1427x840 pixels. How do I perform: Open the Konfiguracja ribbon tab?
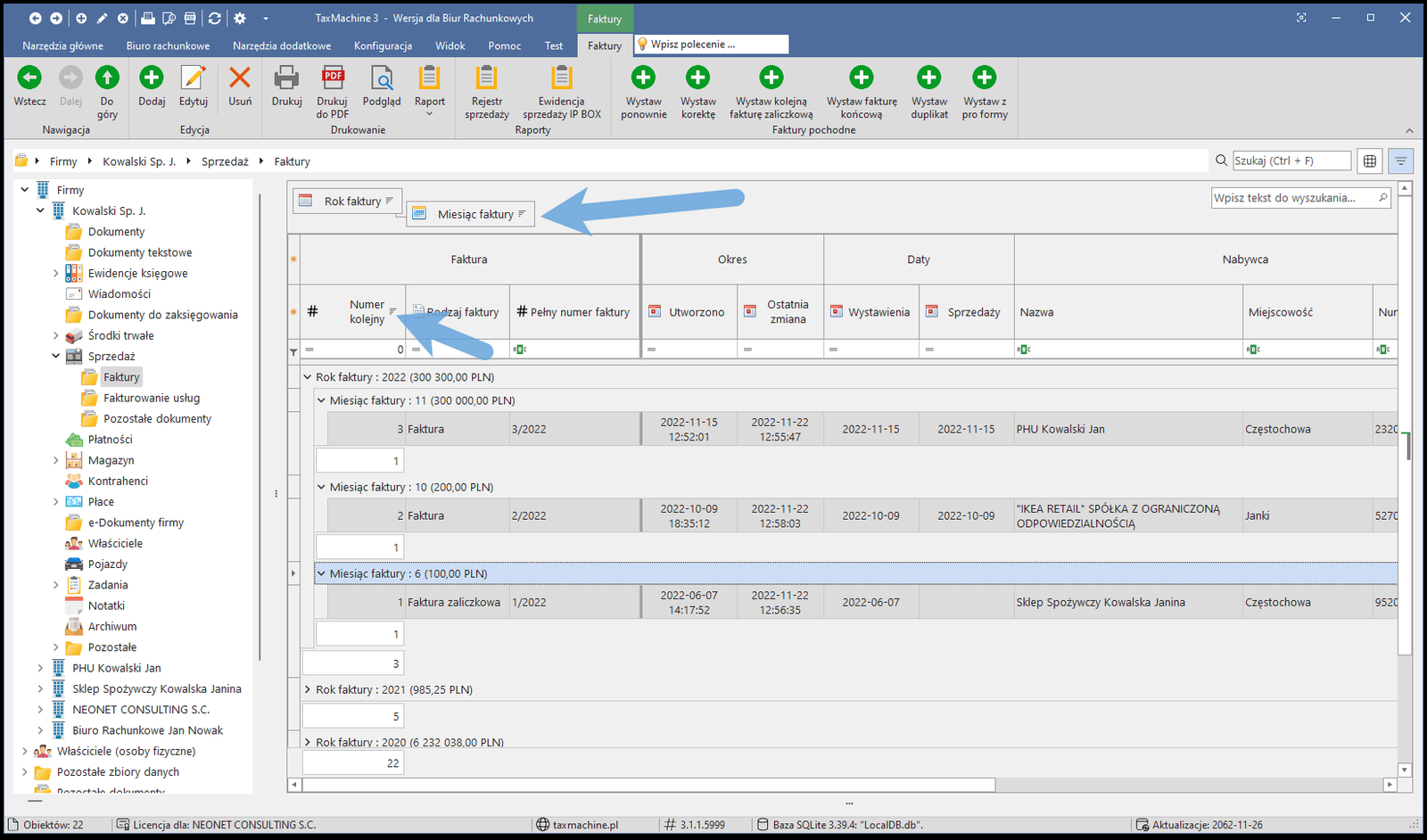tap(383, 45)
